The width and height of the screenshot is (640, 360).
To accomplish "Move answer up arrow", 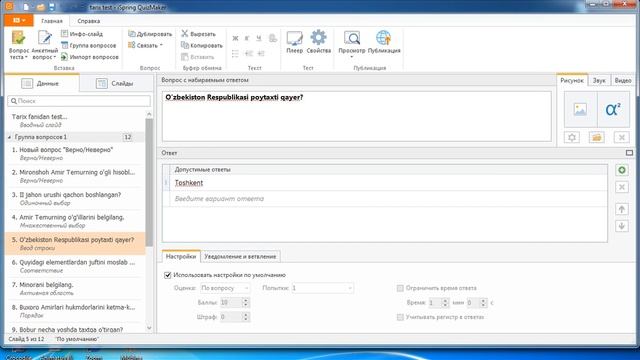I will 622,209.
